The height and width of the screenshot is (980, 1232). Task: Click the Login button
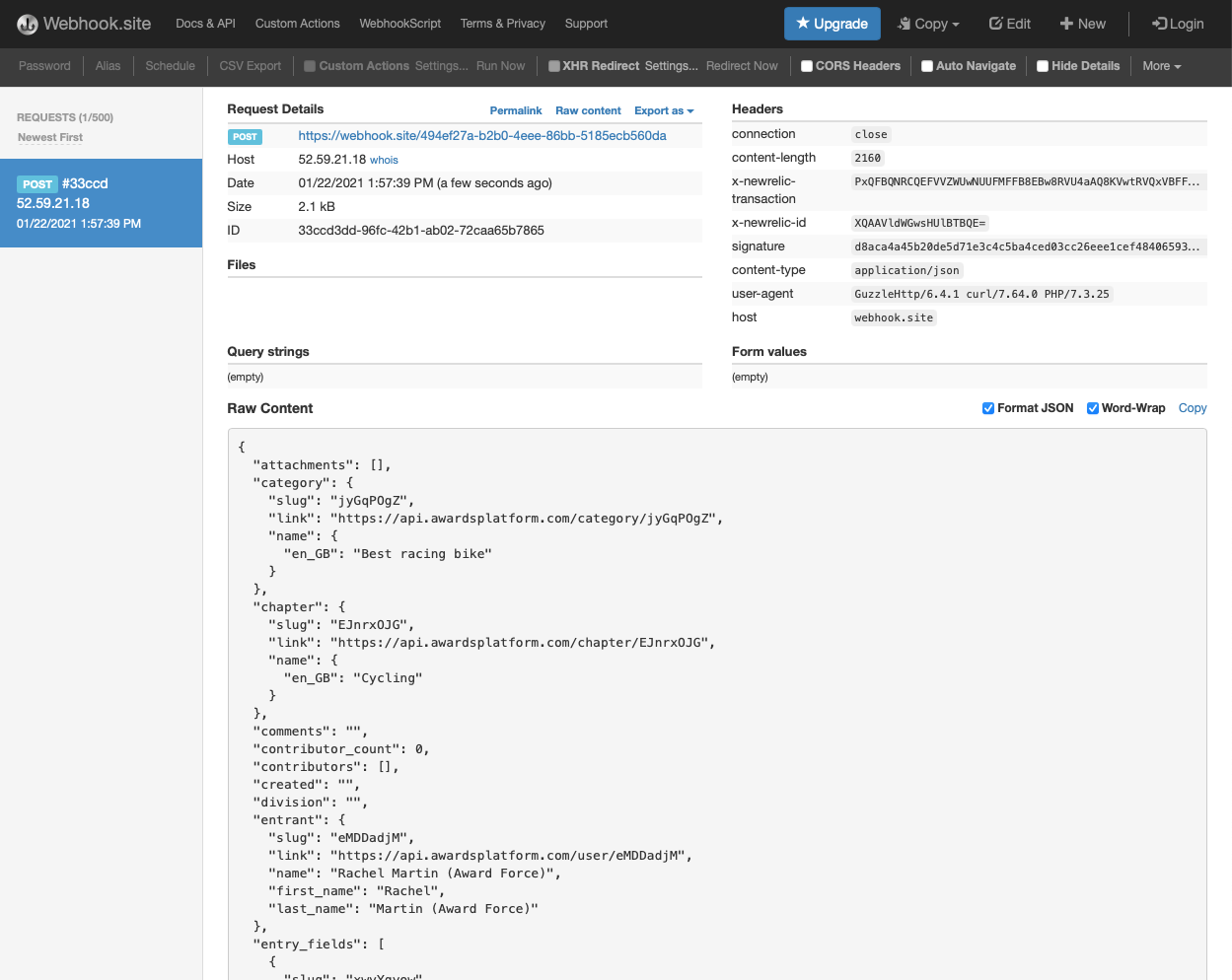[1178, 24]
